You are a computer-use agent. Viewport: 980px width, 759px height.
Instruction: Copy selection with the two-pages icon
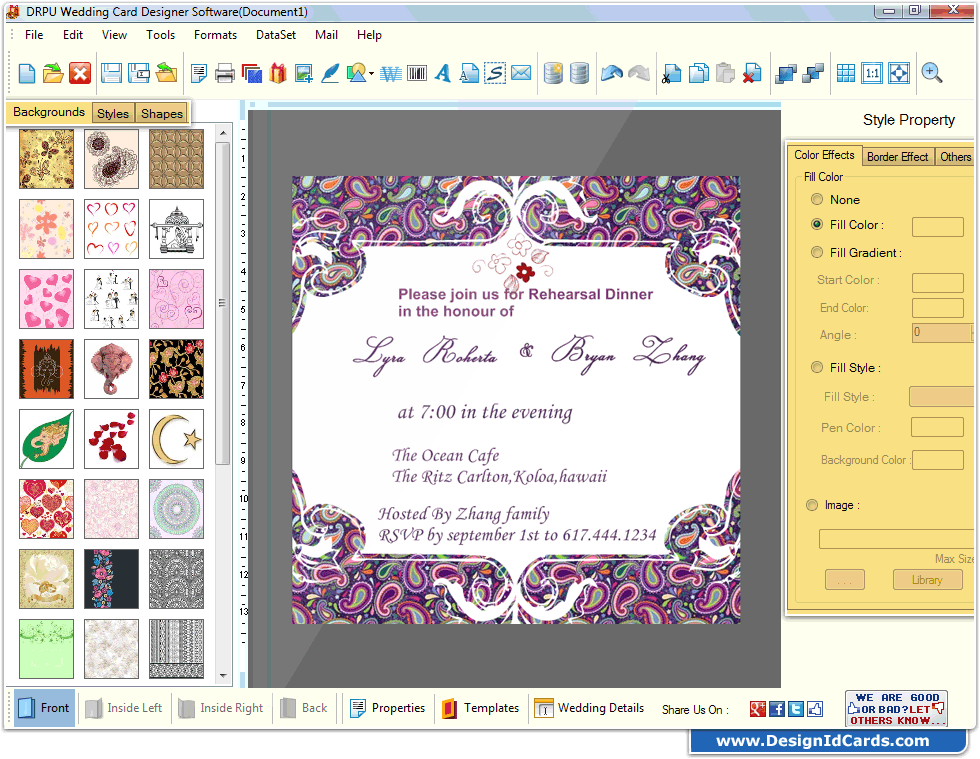point(699,74)
